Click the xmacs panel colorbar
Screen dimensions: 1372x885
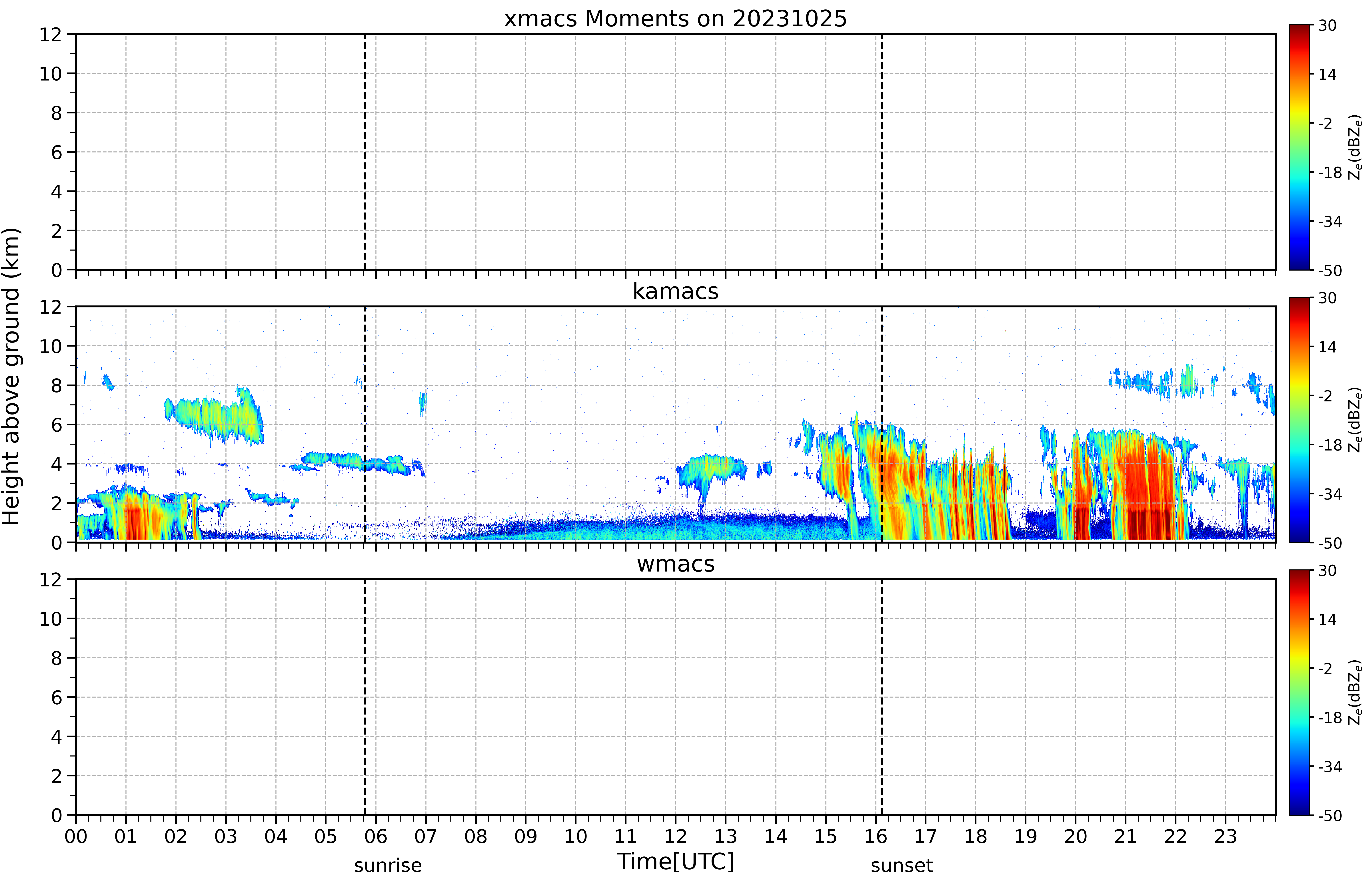tap(1299, 147)
